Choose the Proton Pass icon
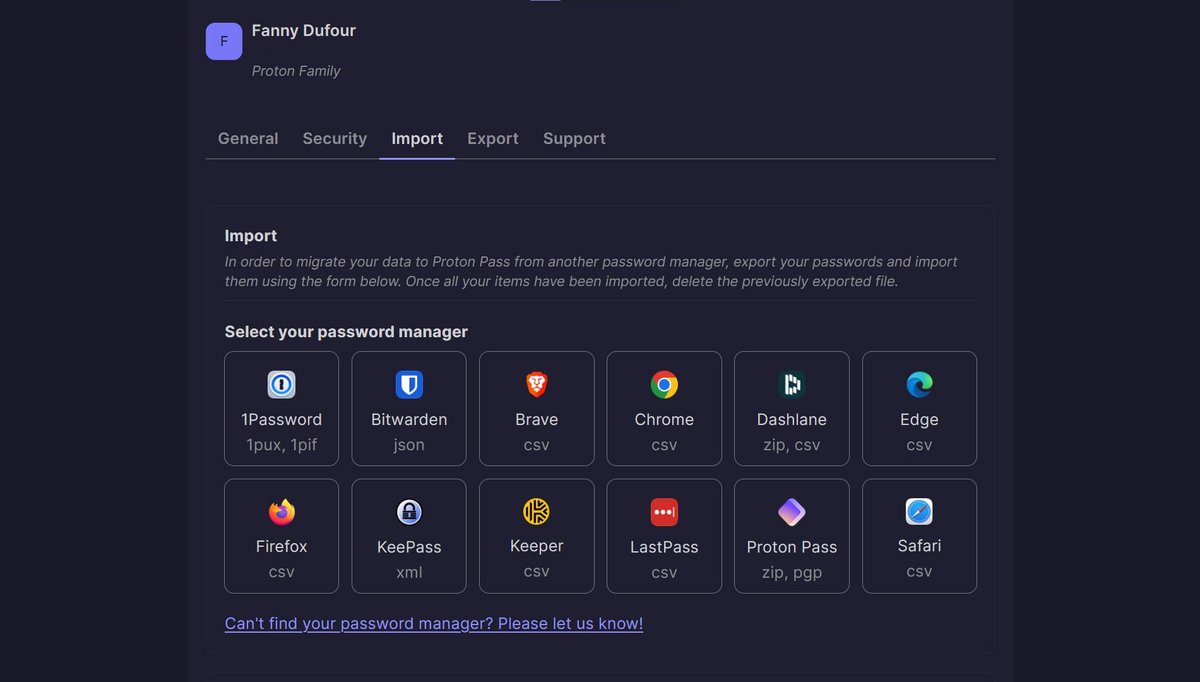Image resolution: width=1200 pixels, height=682 pixels. tap(792, 512)
